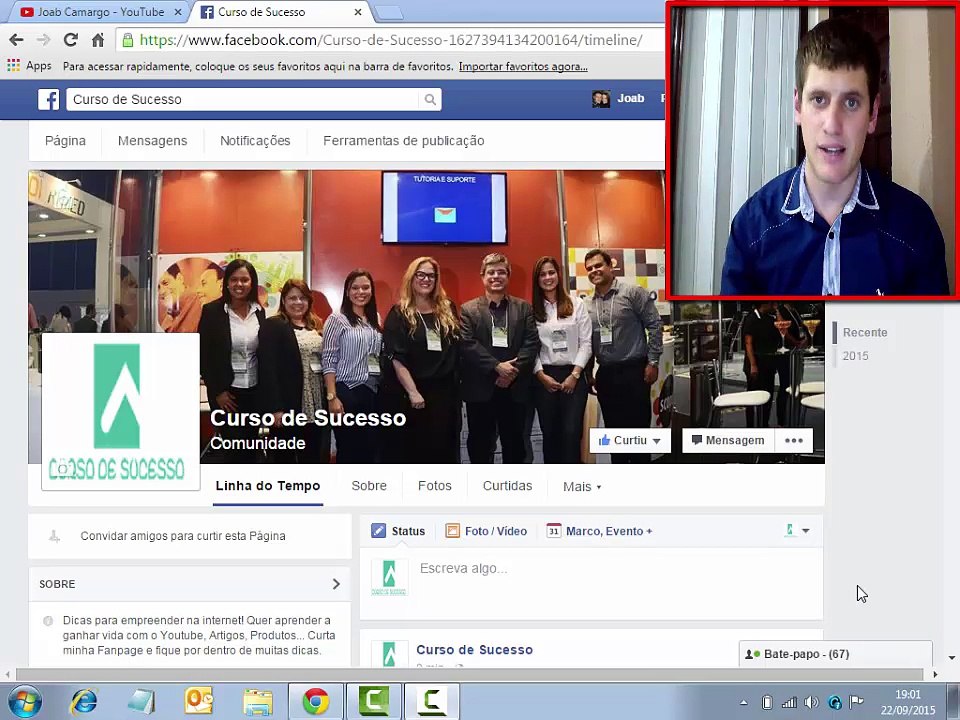Click the browser forward arrow
This screenshot has width=960, height=720.
tap(43, 40)
